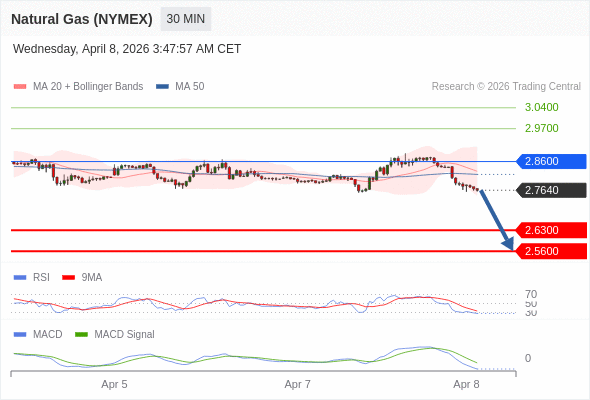The height and width of the screenshot is (400, 590).
Task: Click the 30 MIN timeframe badge
Action: click(186, 19)
